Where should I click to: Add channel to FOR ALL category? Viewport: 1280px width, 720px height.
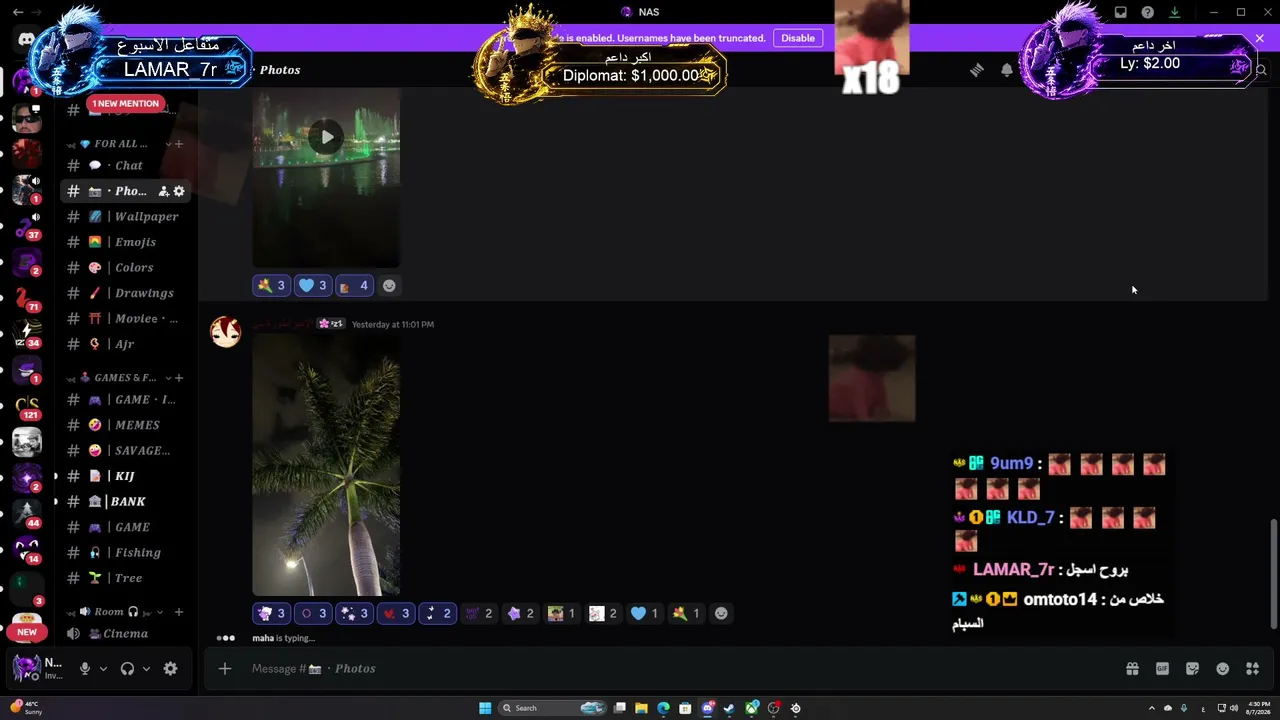tap(179, 144)
